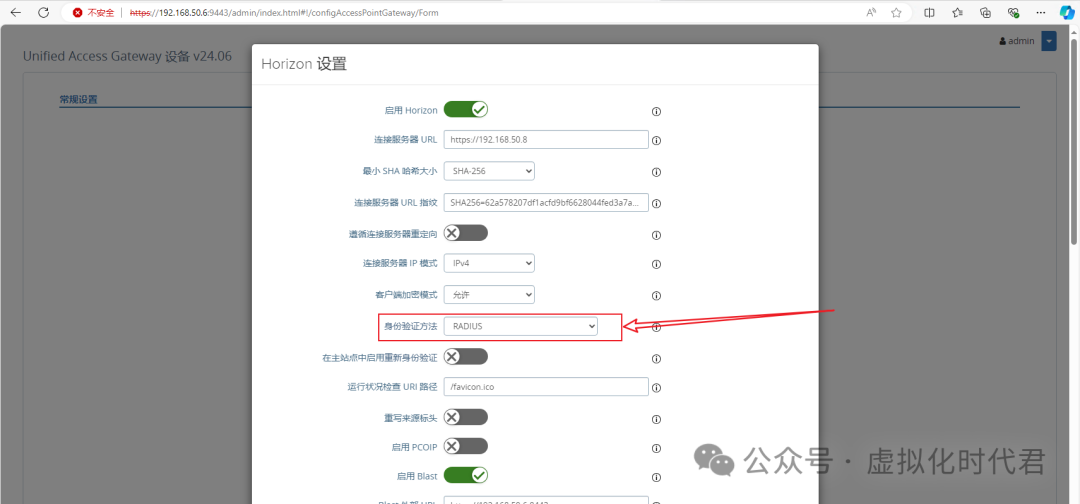Open the browser essentials heart icon
The height and width of the screenshot is (504, 1080).
1013,12
